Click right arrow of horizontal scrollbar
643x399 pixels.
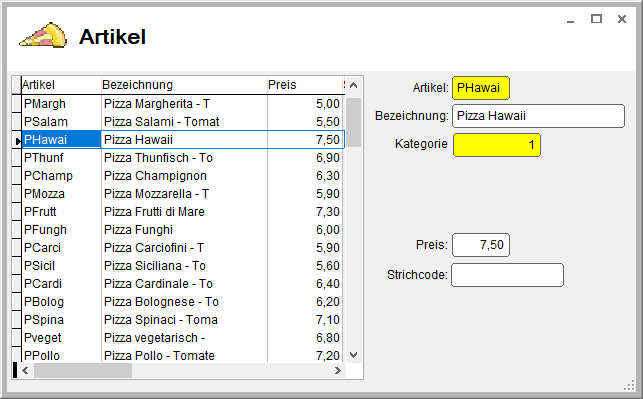point(337,370)
